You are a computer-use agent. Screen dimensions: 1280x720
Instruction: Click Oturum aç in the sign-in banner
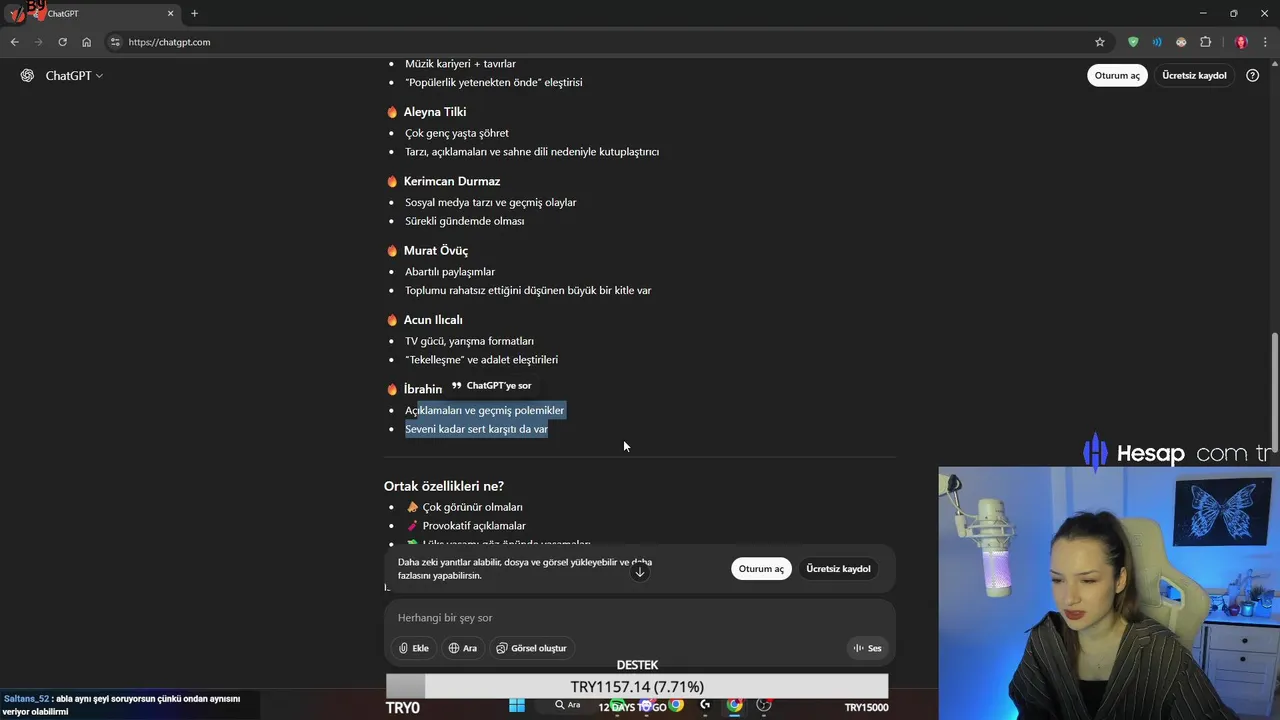(761, 569)
